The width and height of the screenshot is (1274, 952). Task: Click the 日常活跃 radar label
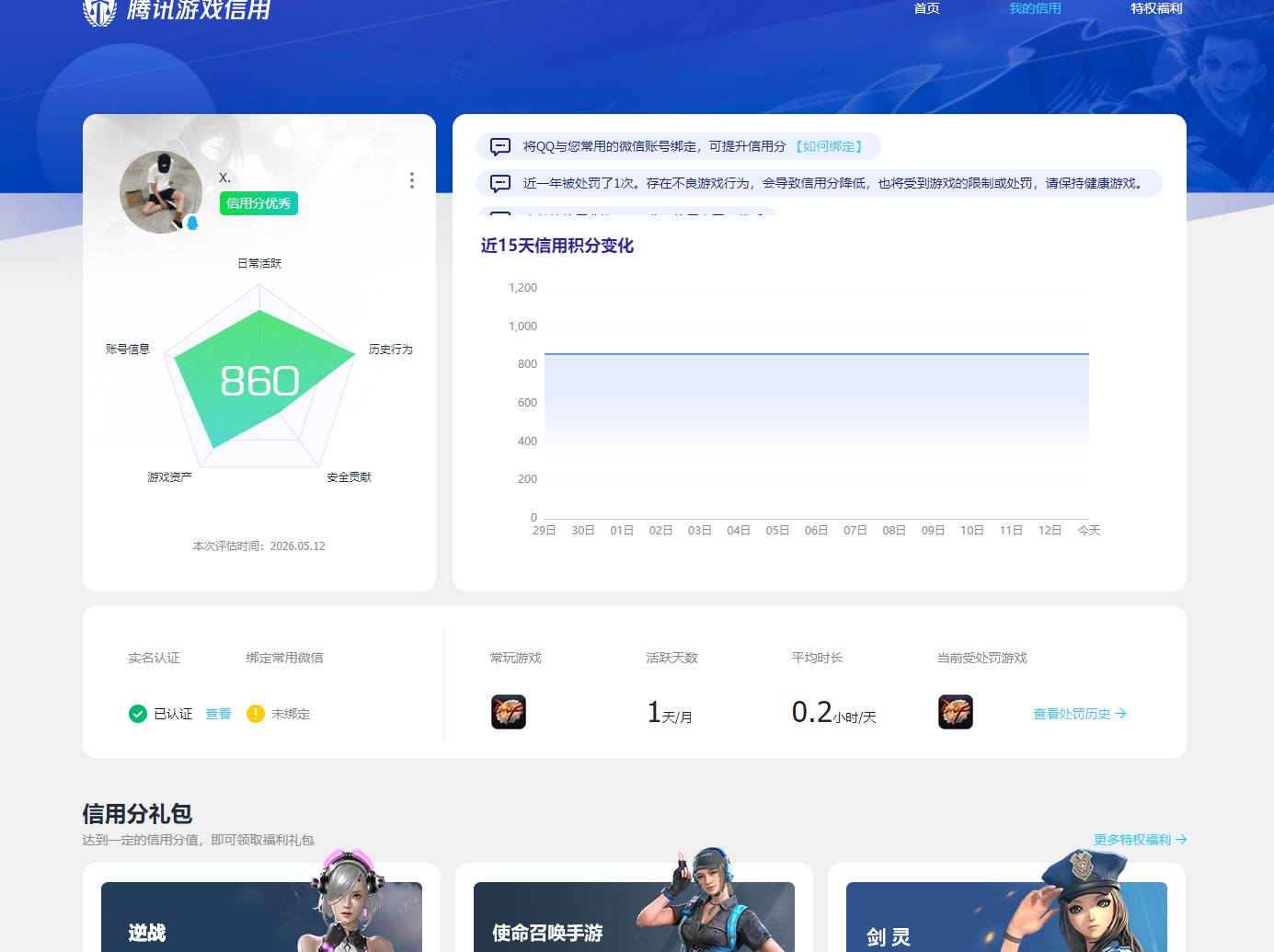[x=259, y=263]
